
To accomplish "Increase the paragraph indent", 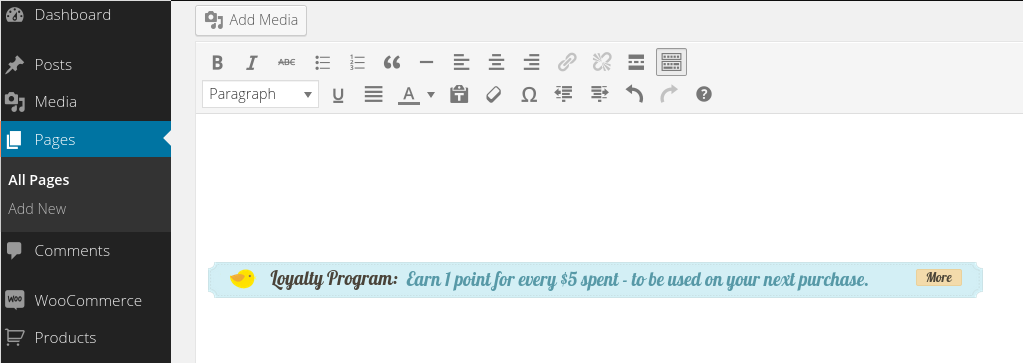I will click(x=599, y=95).
